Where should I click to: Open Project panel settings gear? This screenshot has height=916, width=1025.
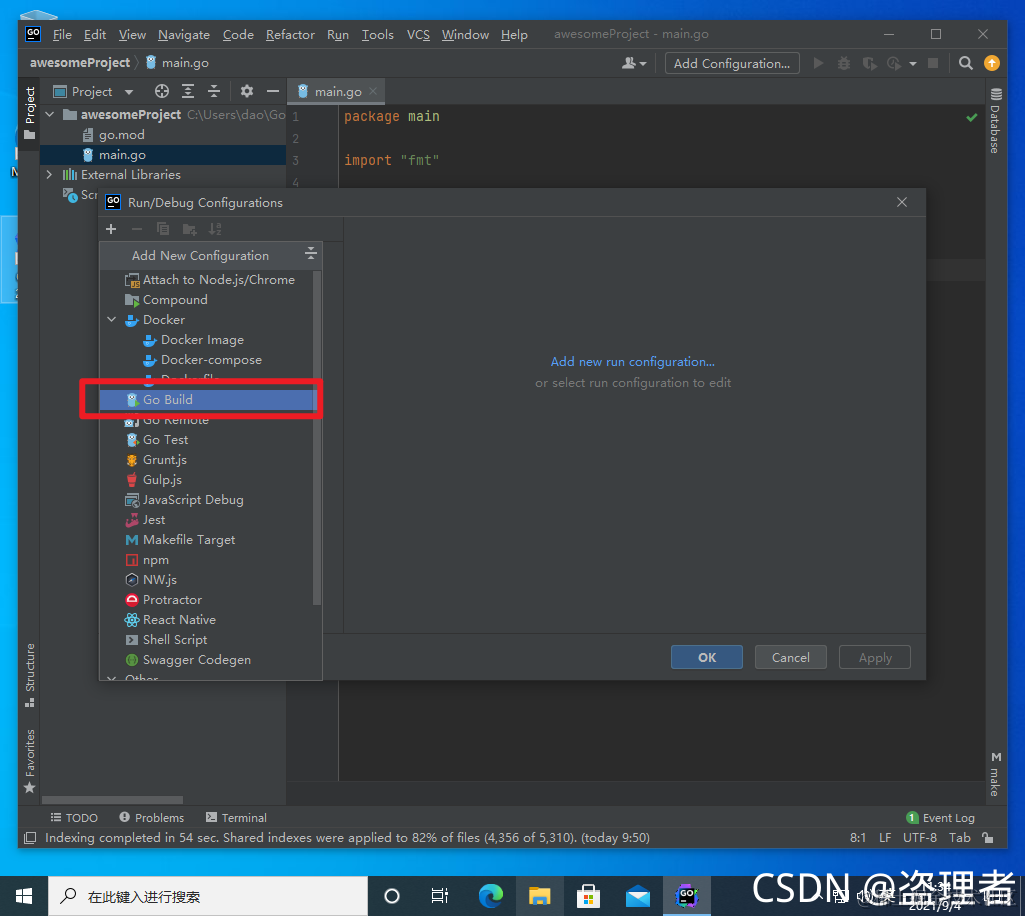click(x=246, y=91)
